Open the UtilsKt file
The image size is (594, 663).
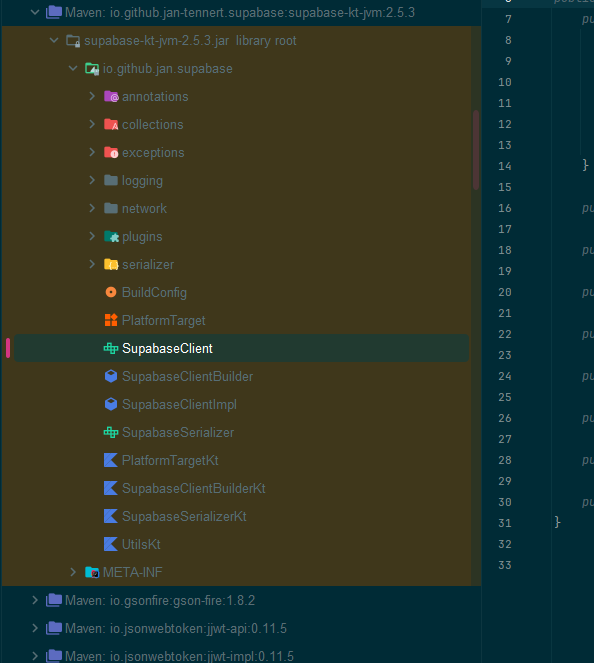click(x=141, y=544)
